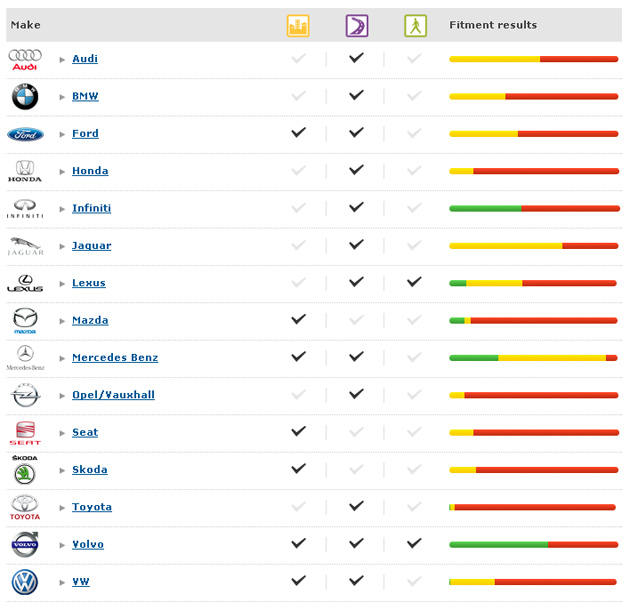
Task: Toggle the Mazda city checkmark
Action: (297, 320)
